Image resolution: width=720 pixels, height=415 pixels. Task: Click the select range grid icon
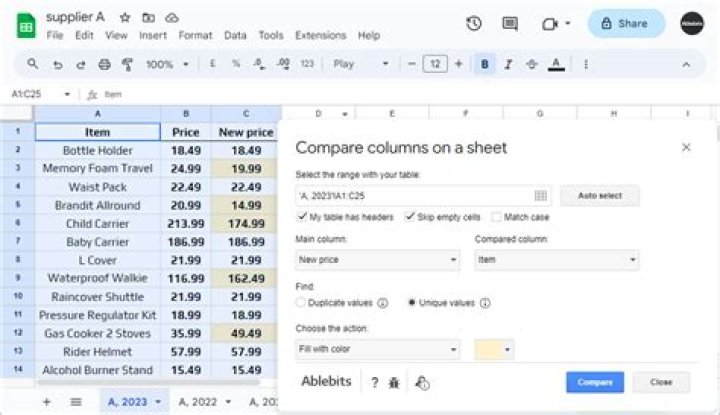pos(541,196)
